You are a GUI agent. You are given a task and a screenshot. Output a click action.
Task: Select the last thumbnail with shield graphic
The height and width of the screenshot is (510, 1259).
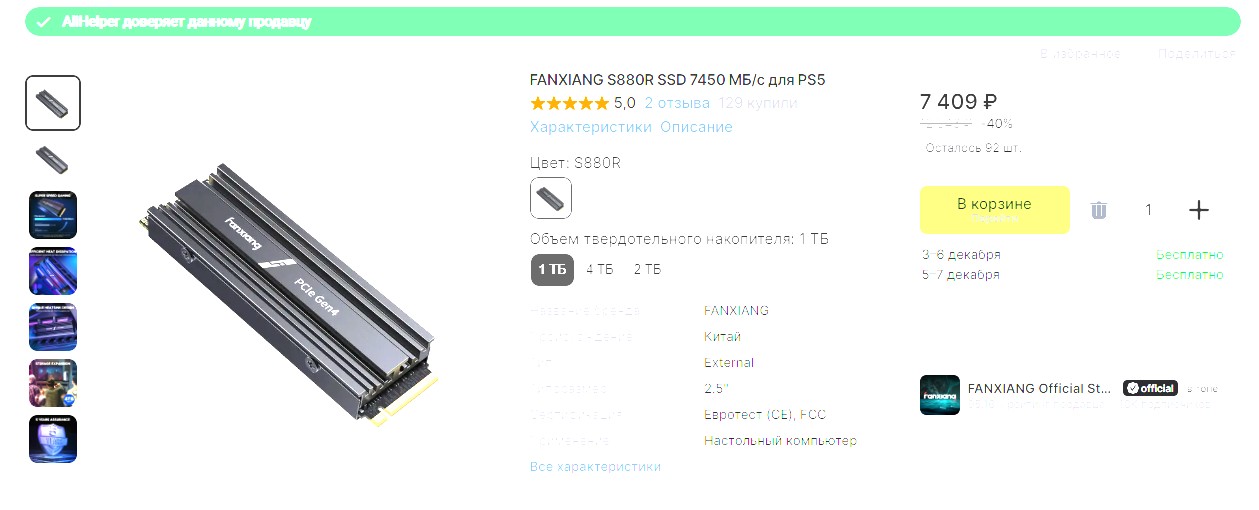[53, 439]
